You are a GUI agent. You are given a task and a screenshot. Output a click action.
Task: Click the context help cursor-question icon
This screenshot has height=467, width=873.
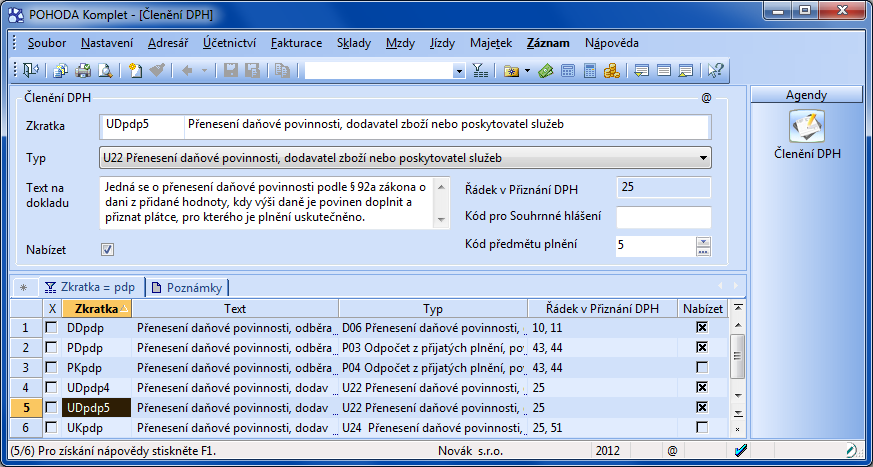(x=715, y=71)
